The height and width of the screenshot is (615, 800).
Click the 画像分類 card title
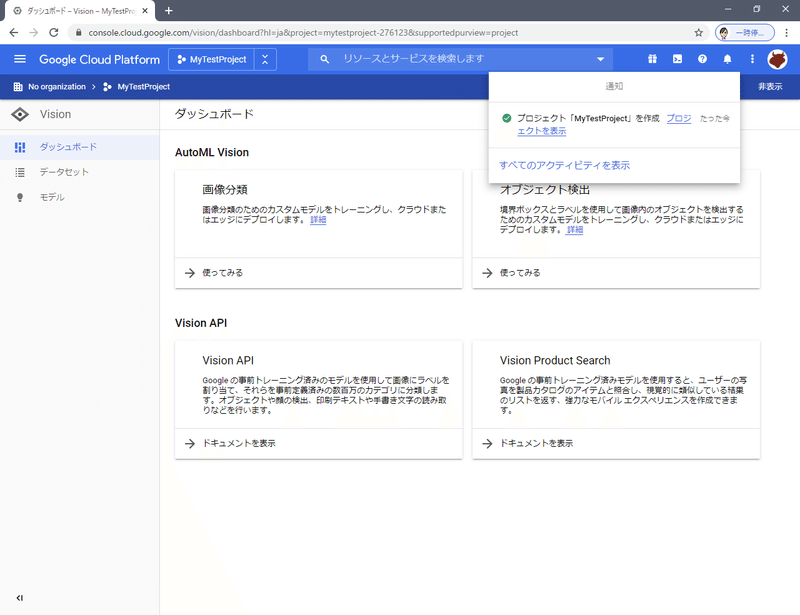click(225, 190)
